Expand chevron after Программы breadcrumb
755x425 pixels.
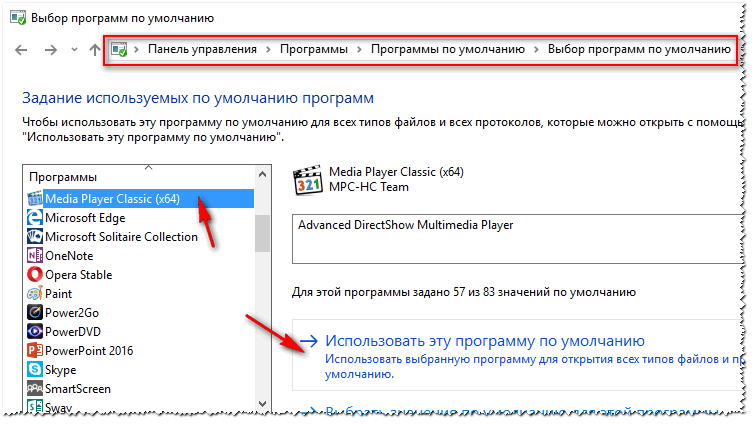coord(359,50)
